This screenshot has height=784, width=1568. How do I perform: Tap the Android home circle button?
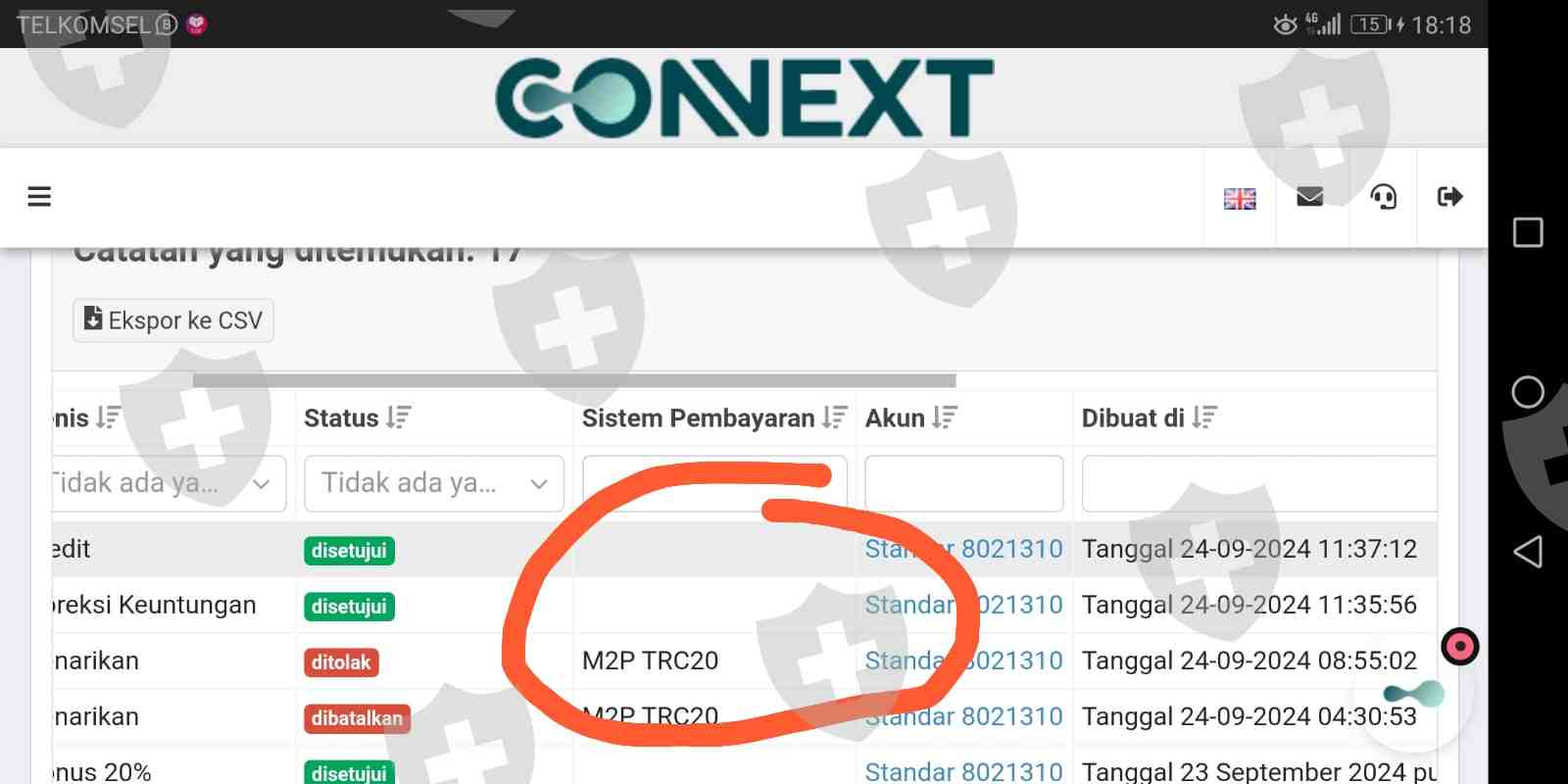click(1528, 392)
